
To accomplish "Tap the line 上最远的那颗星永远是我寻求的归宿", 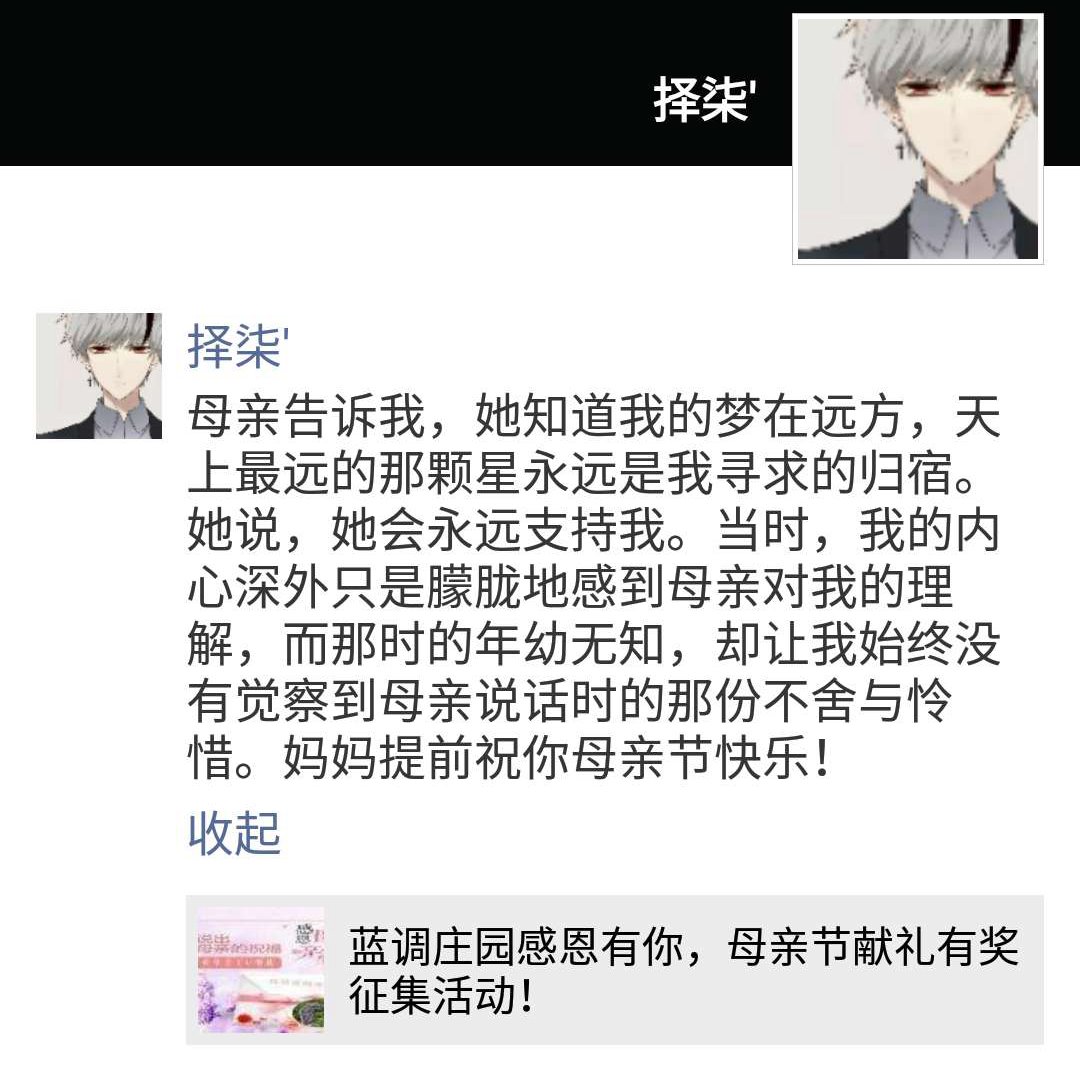I will 581,473.
